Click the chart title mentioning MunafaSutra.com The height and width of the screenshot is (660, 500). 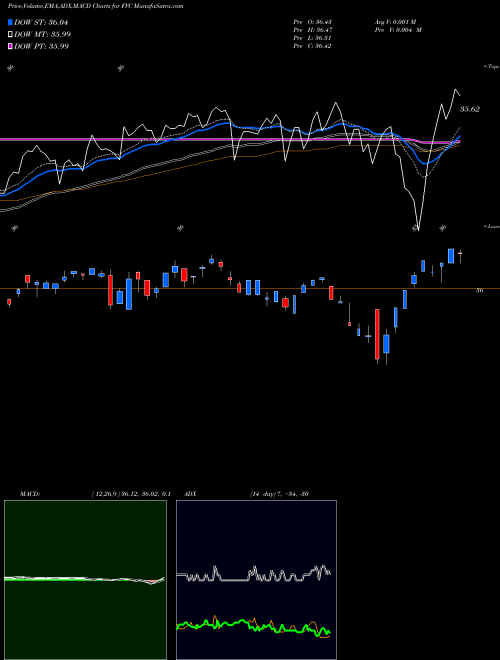coord(96,6)
